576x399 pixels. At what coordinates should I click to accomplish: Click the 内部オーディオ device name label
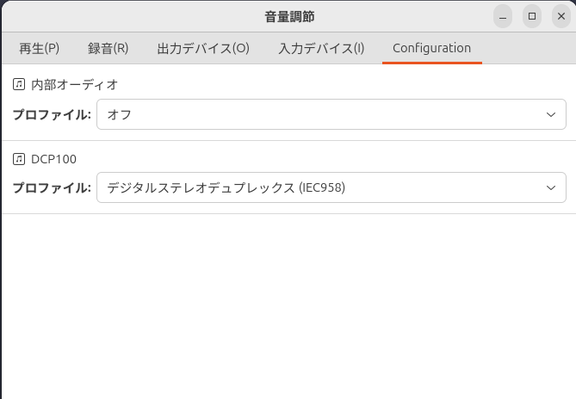point(75,85)
